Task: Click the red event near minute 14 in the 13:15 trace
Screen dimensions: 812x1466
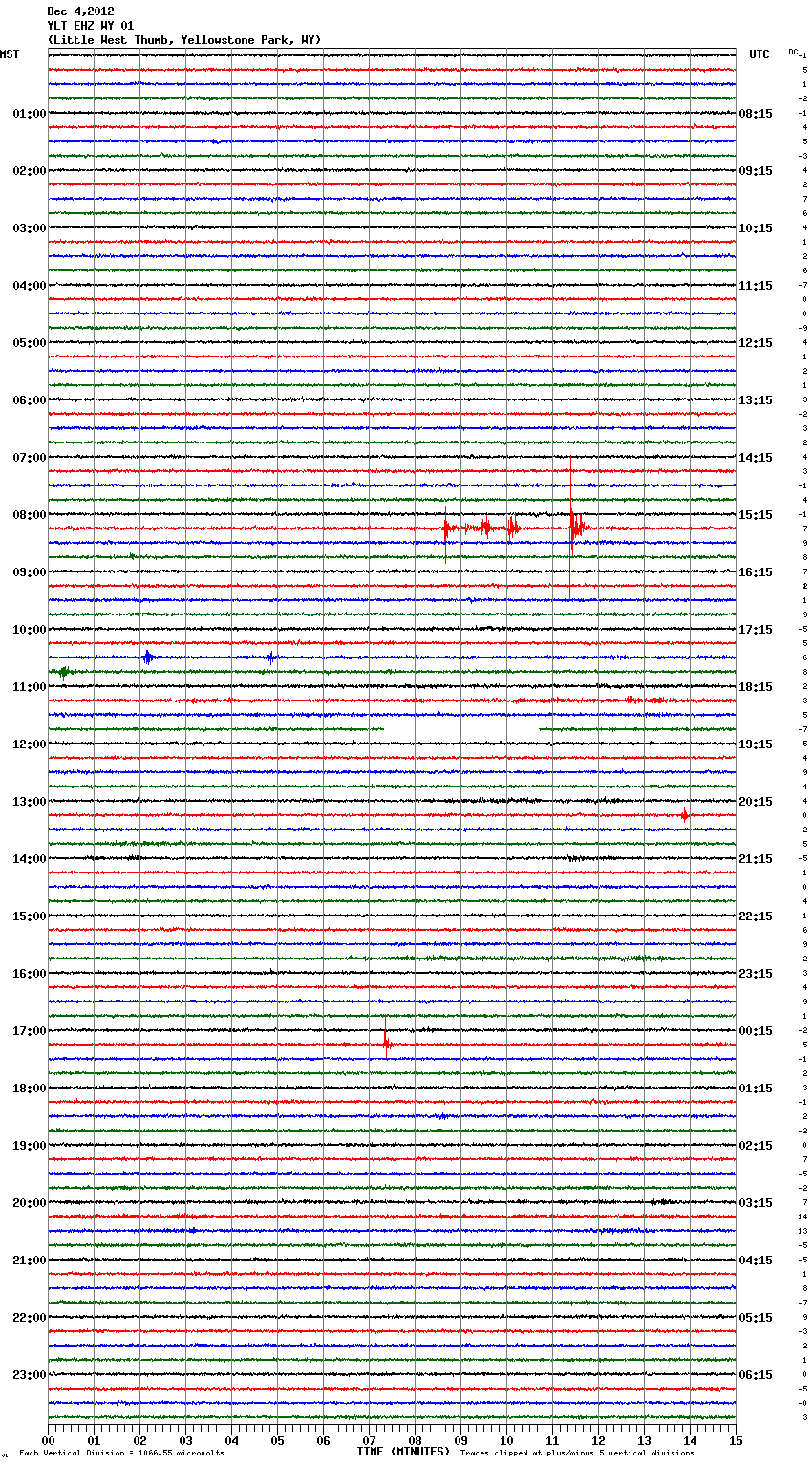Action: (684, 815)
